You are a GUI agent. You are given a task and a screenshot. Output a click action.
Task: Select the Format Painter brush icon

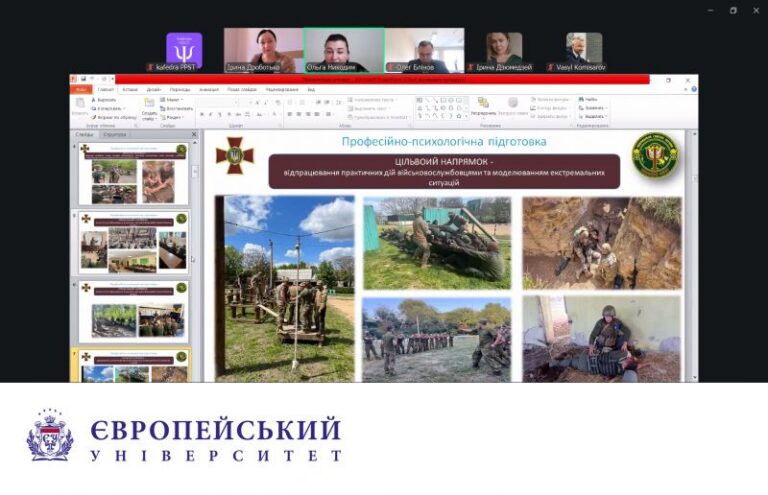94,118
